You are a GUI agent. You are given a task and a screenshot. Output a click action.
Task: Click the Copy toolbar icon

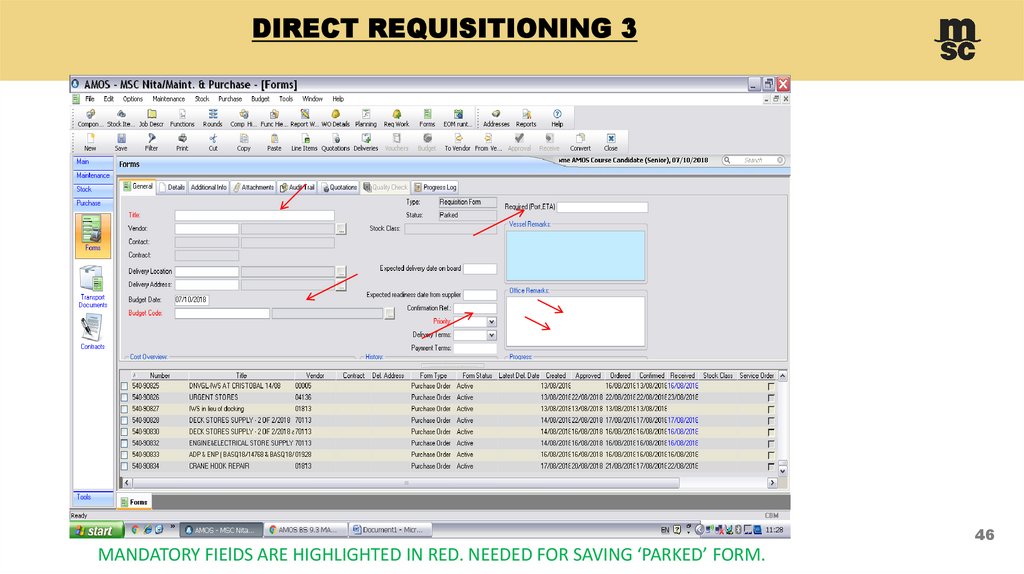click(244, 142)
